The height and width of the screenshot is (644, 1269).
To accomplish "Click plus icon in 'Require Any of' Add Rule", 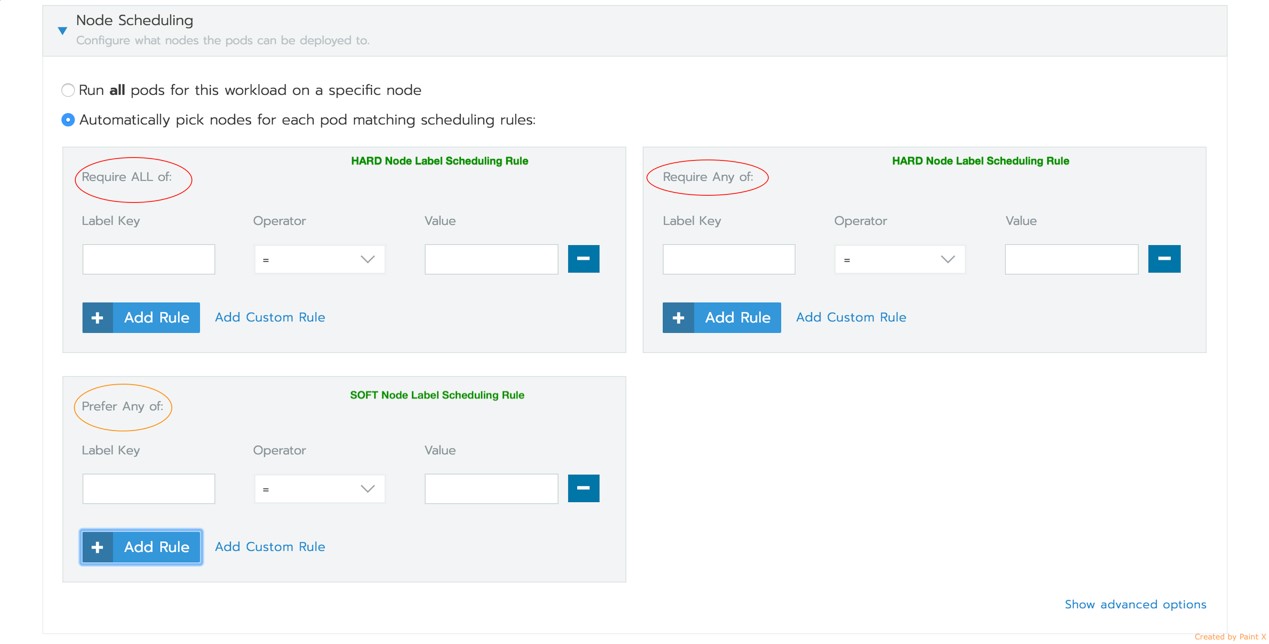I will 678,318.
